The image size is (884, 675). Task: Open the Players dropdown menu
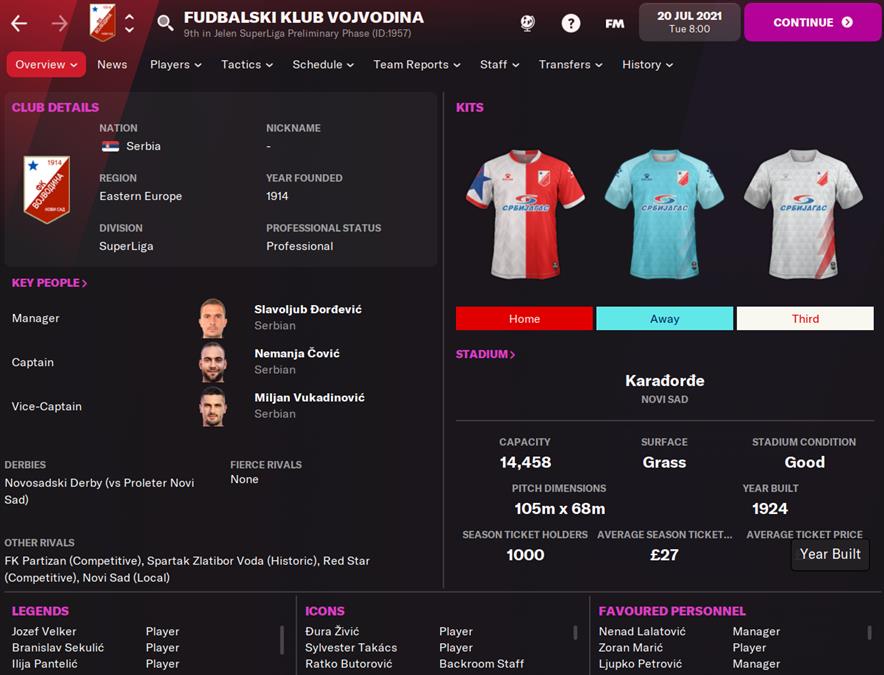pos(175,64)
